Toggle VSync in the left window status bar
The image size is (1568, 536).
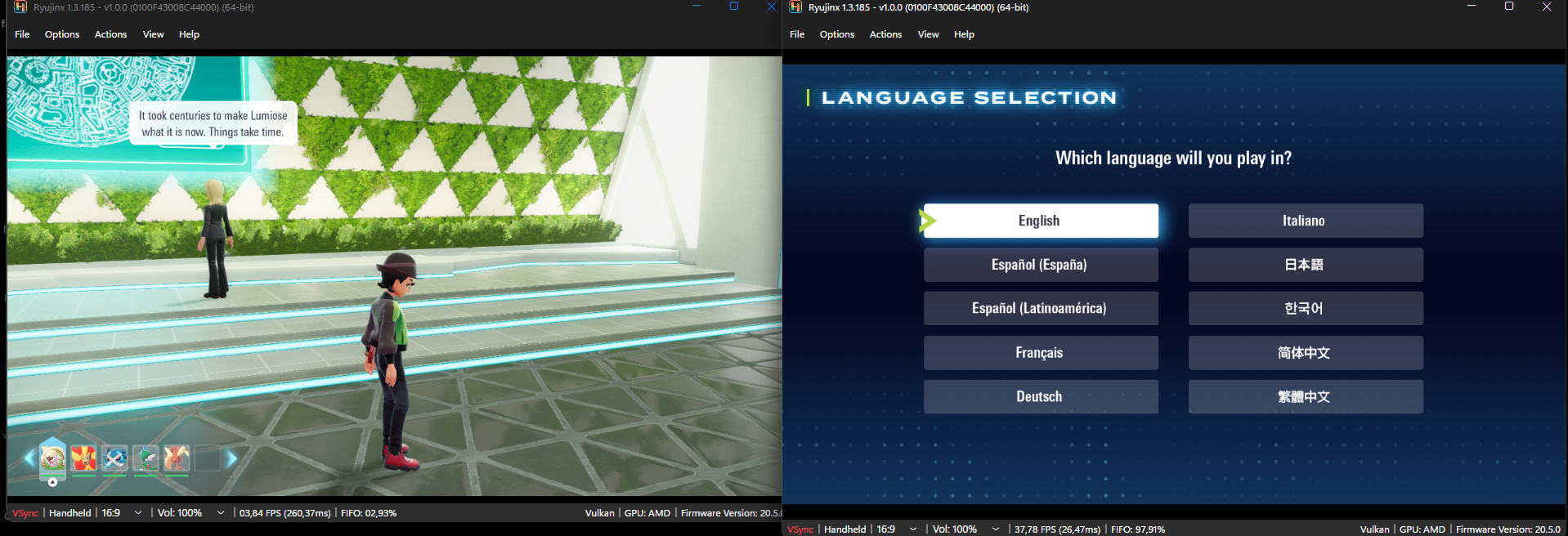tap(25, 513)
